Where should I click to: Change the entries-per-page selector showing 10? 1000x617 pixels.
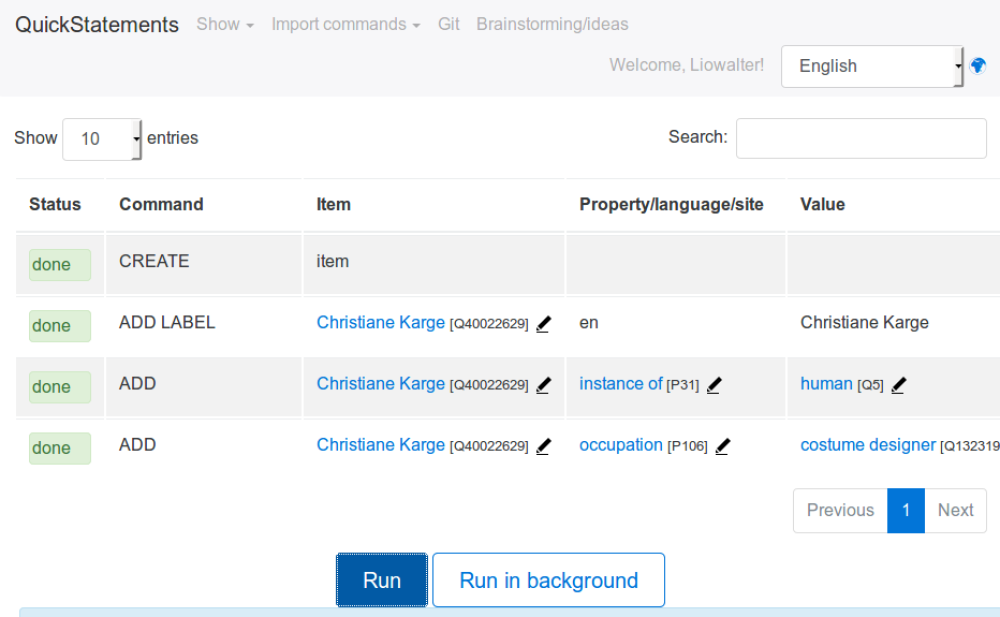tap(102, 139)
